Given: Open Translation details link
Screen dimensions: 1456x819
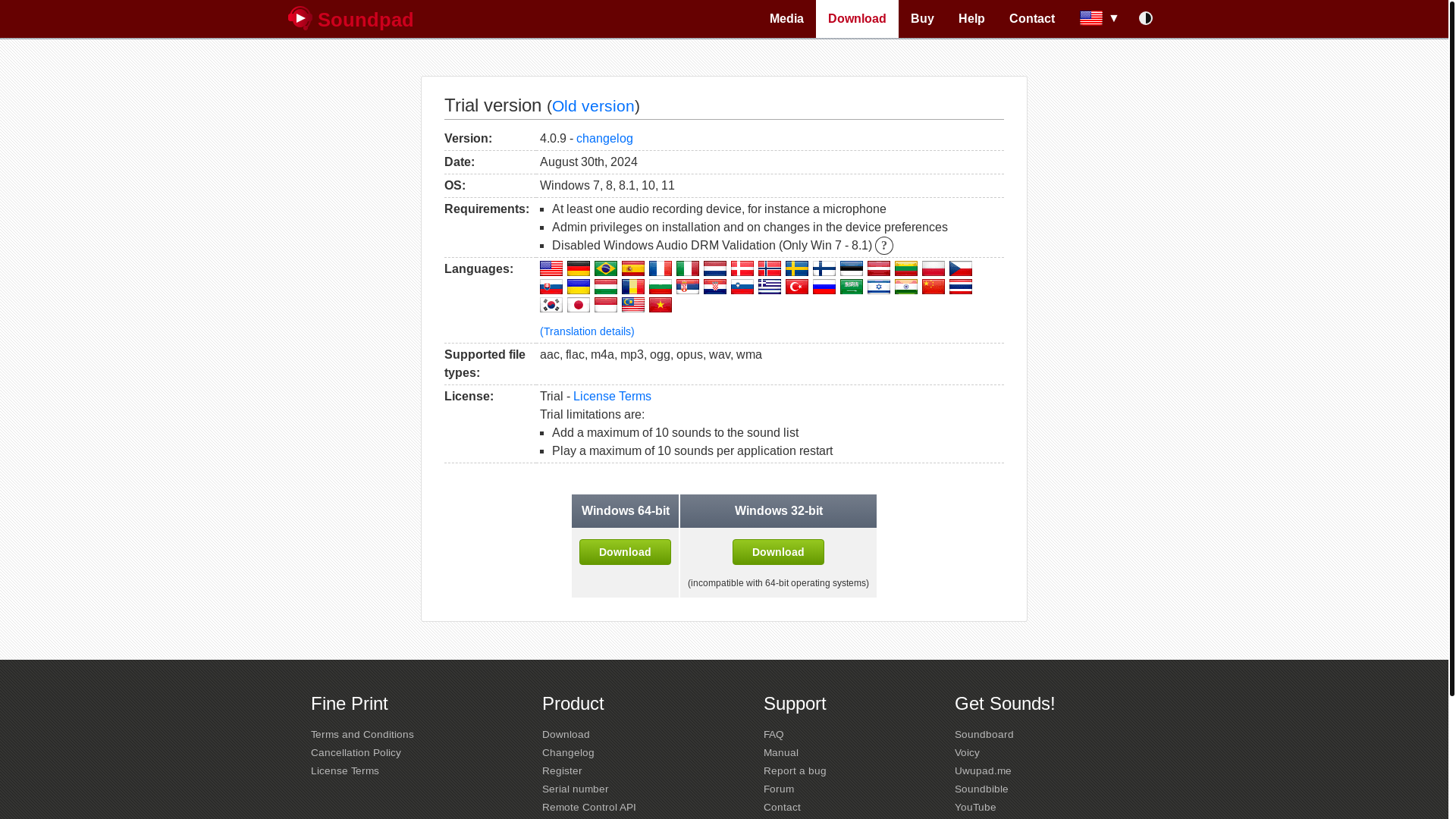Looking at the screenshot, I should click(587, 331).
